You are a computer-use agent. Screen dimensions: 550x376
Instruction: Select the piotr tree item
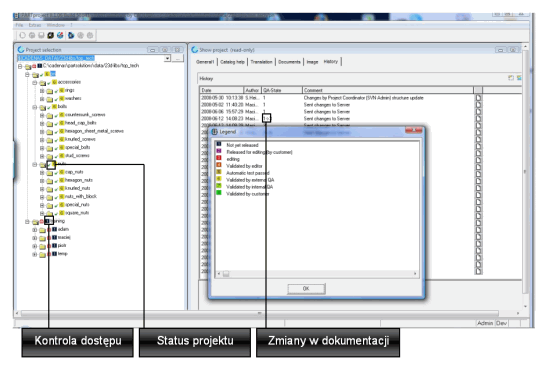pos(62,246)
